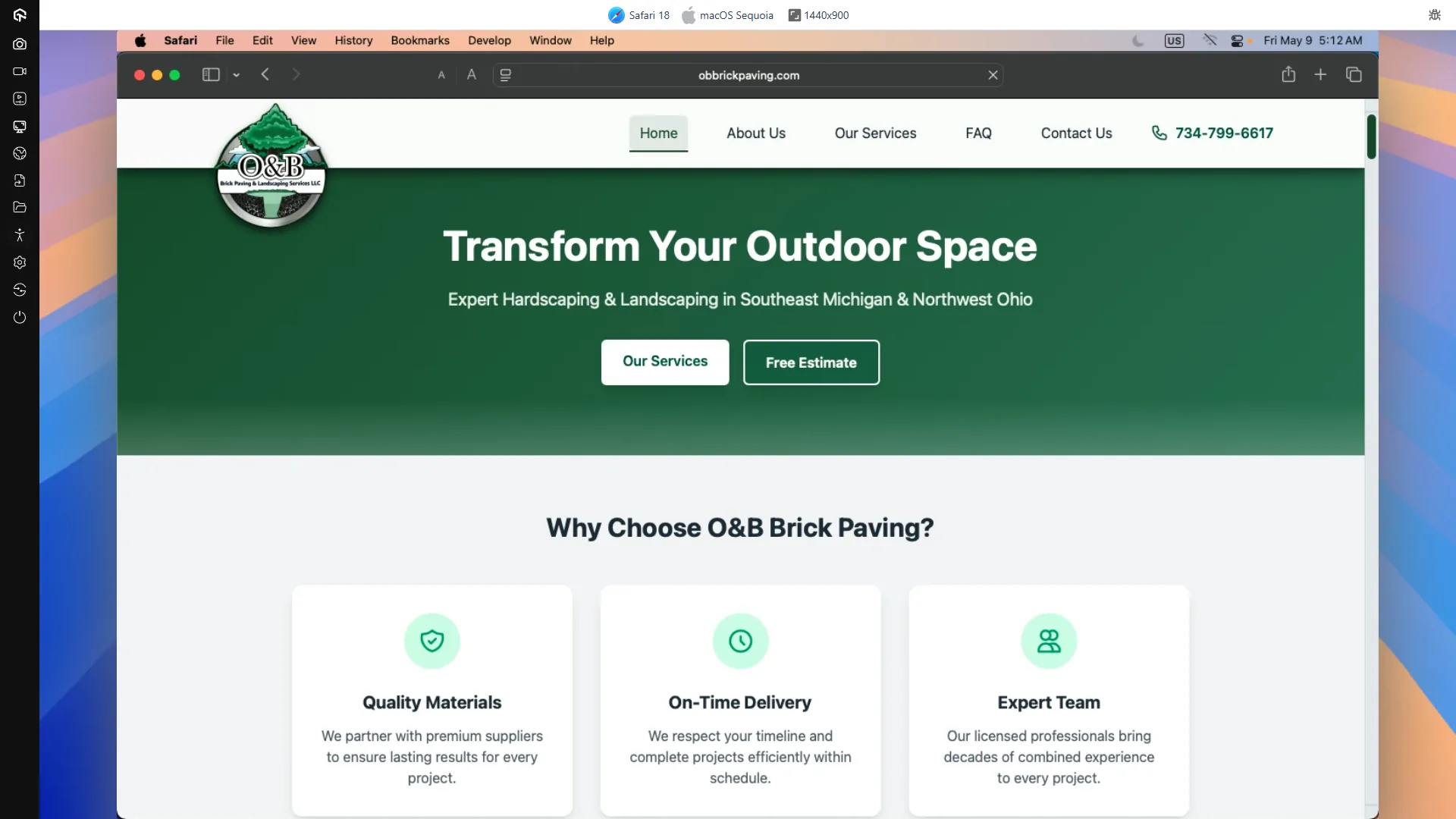This screenshot has height=819, width=1456.
Task: Decrease text size with the small A
Action: click(x=441, y=75)
